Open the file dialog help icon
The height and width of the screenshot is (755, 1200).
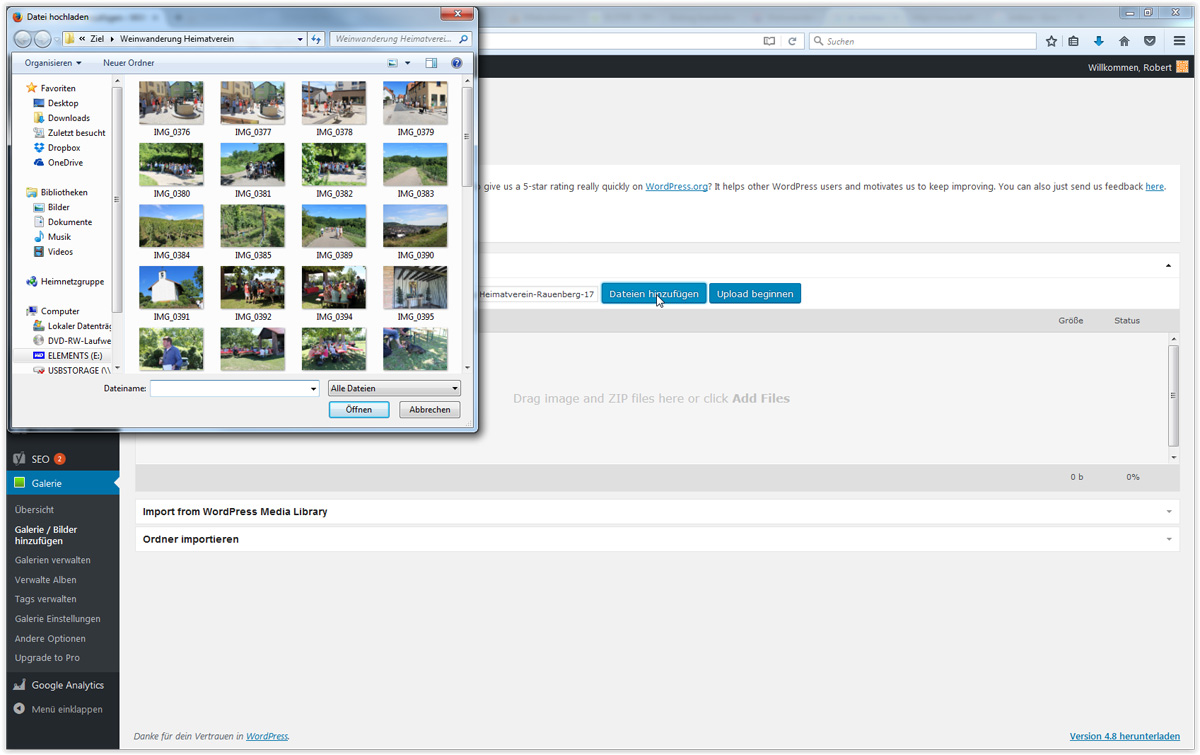coord(457,63)
